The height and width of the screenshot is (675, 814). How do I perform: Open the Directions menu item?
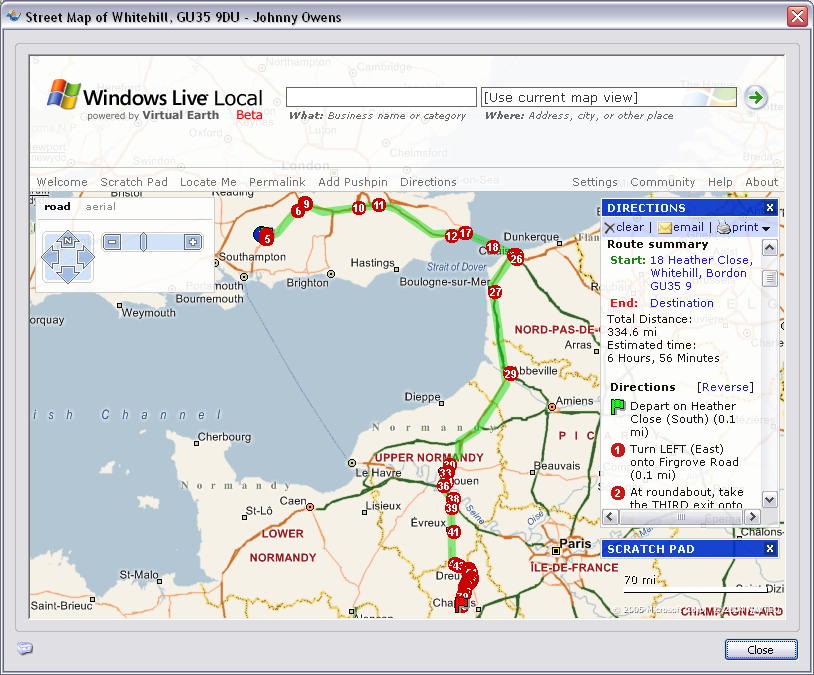coord(428,182)
